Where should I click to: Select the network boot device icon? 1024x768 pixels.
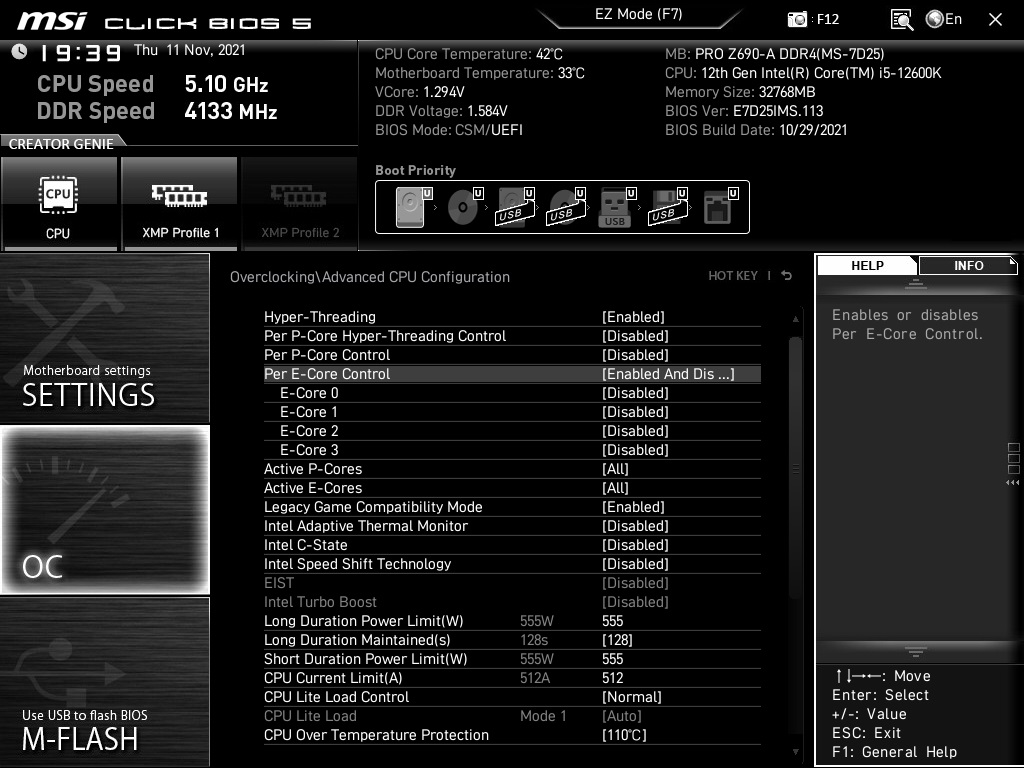coord(720,207)
